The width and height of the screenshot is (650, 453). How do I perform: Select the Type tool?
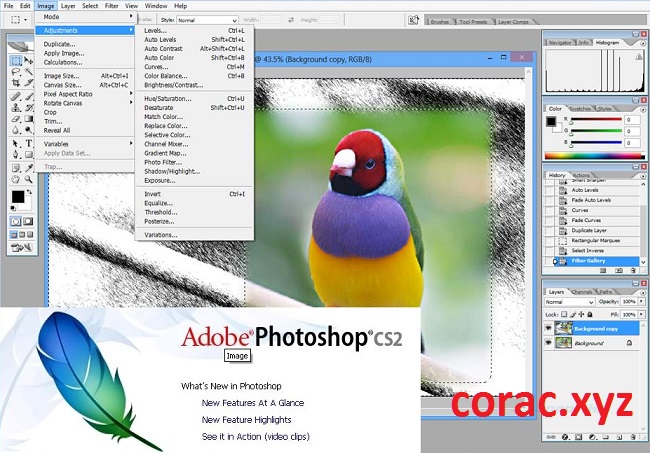[x=28, y=143]
